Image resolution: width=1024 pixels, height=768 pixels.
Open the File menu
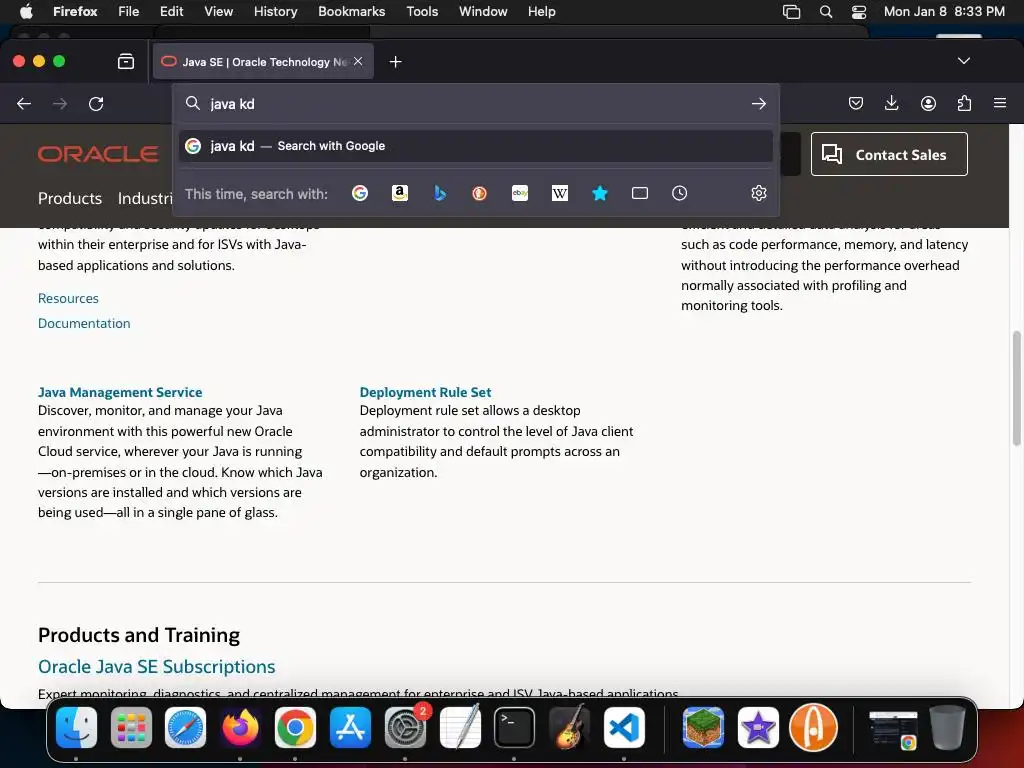pos(129,11)
